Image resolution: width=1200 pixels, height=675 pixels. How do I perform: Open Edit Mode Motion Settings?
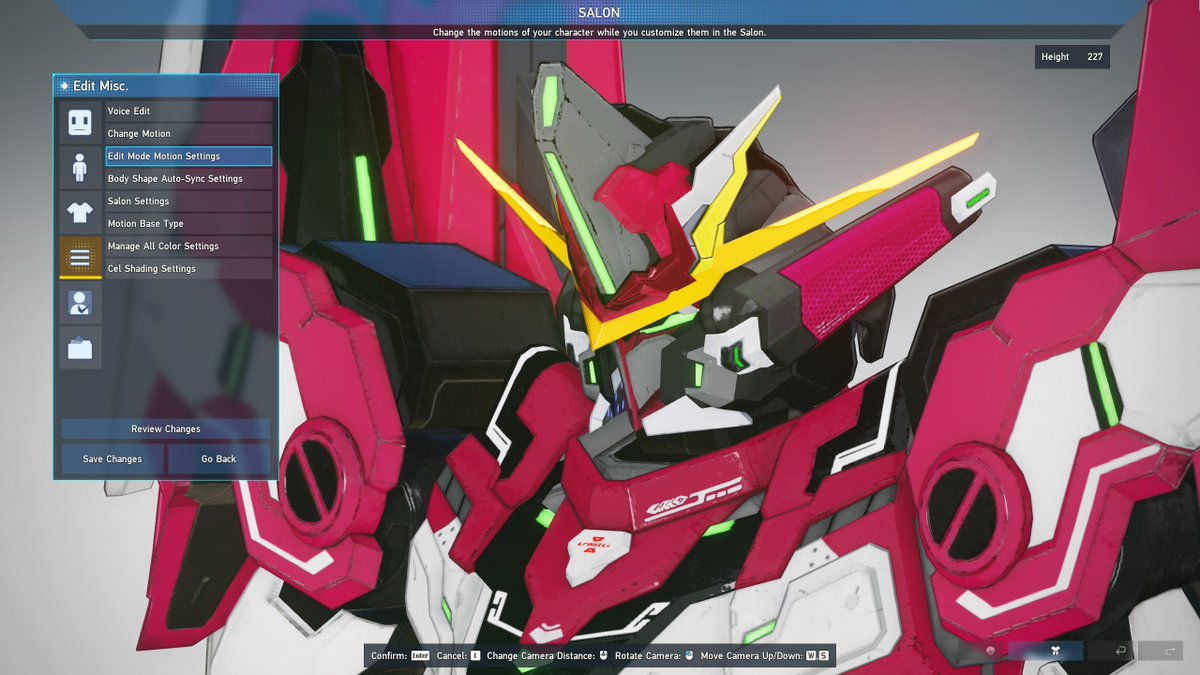pyautogui.click(x=189, y=156)
